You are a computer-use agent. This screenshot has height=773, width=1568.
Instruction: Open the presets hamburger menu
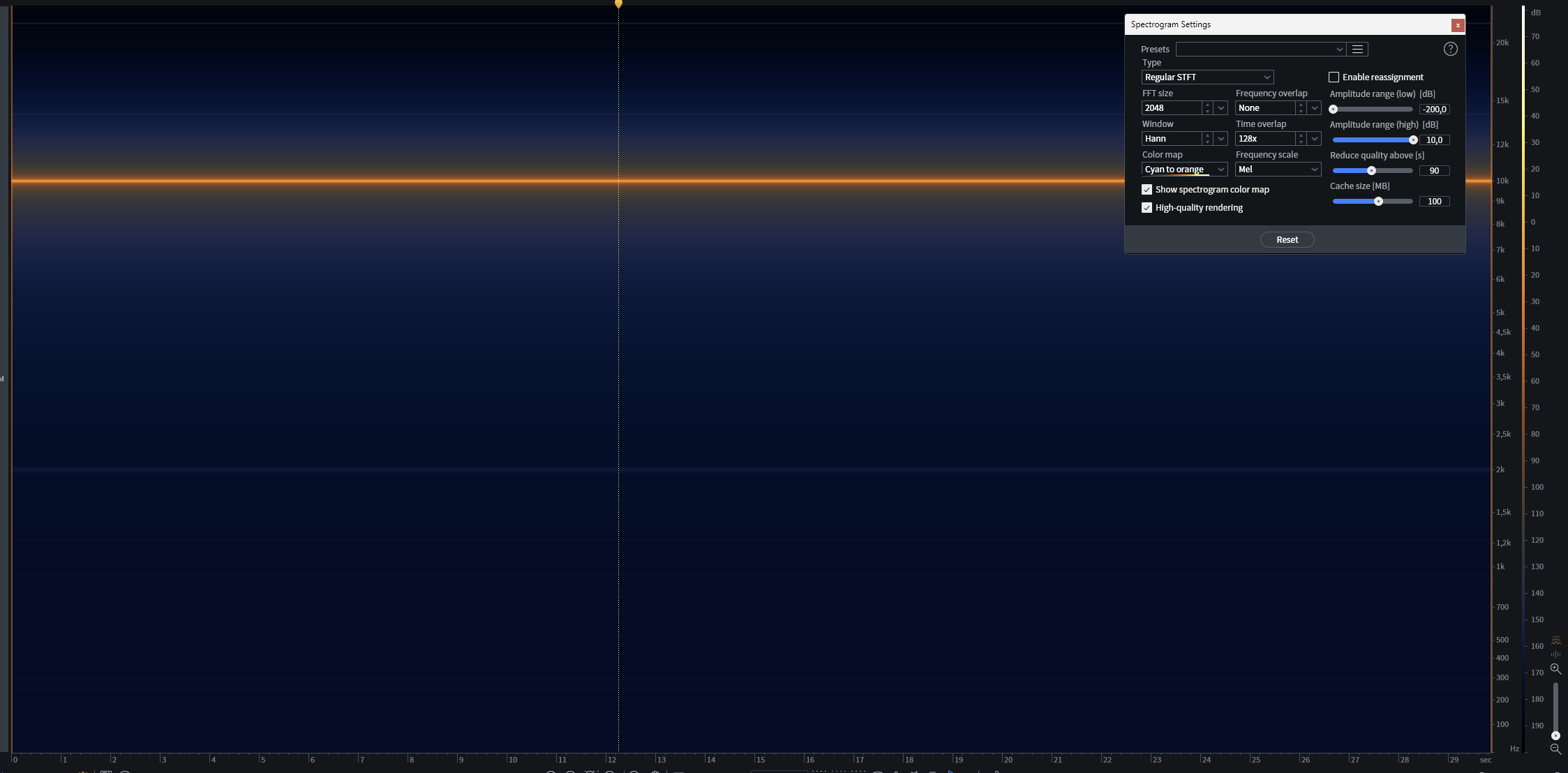tap(1357, 49)
